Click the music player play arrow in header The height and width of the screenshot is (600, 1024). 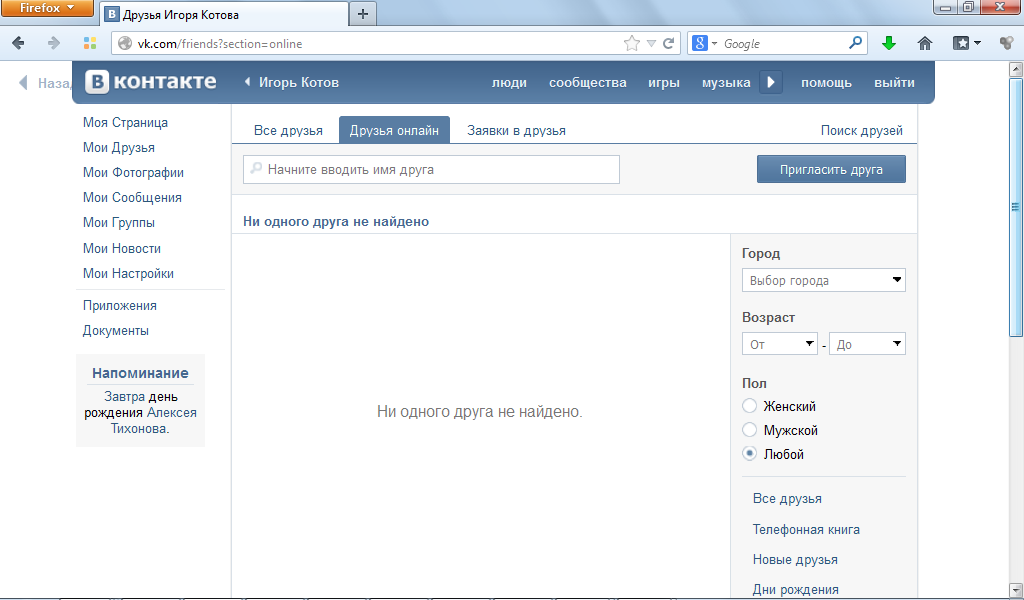coord(770,83)
